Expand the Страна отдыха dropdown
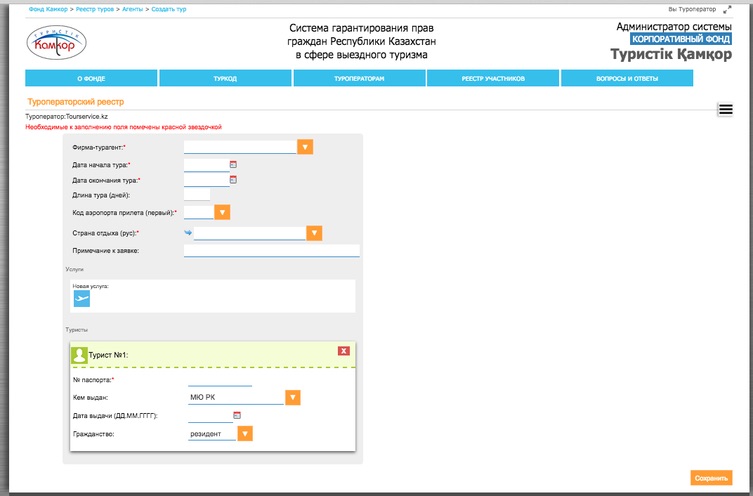The image size is (753, 496). coord(314,233)
